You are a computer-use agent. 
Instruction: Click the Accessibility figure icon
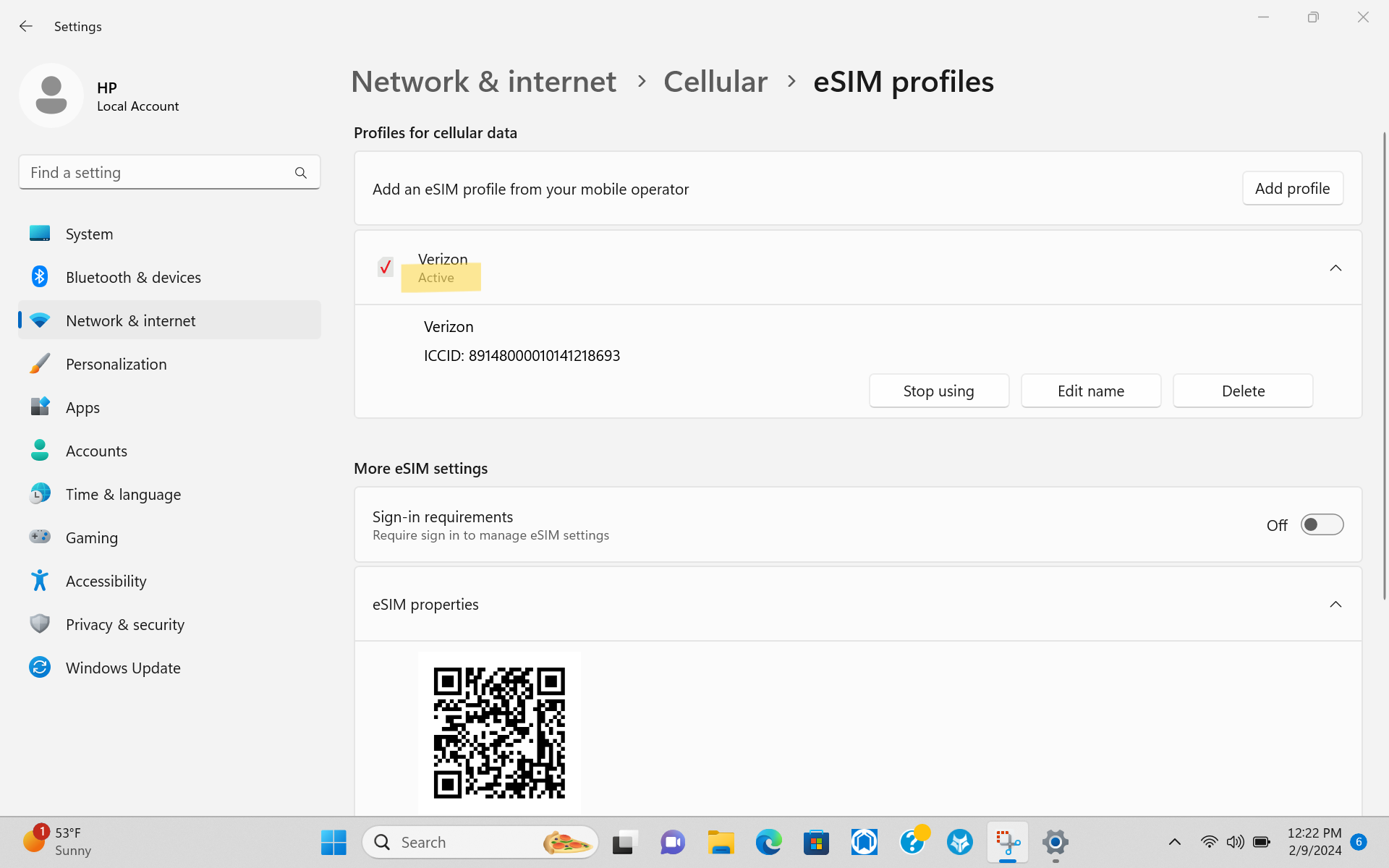[x=40, y=580]
